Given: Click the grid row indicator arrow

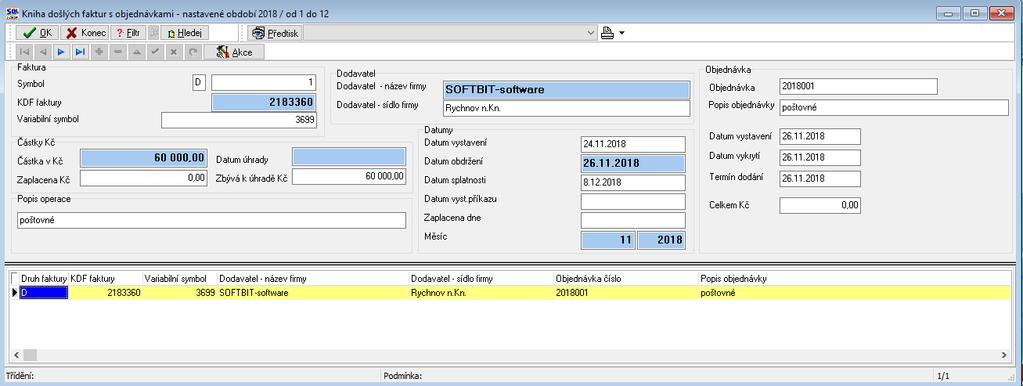Looking at the screenshot, I should tap(14, 293).
